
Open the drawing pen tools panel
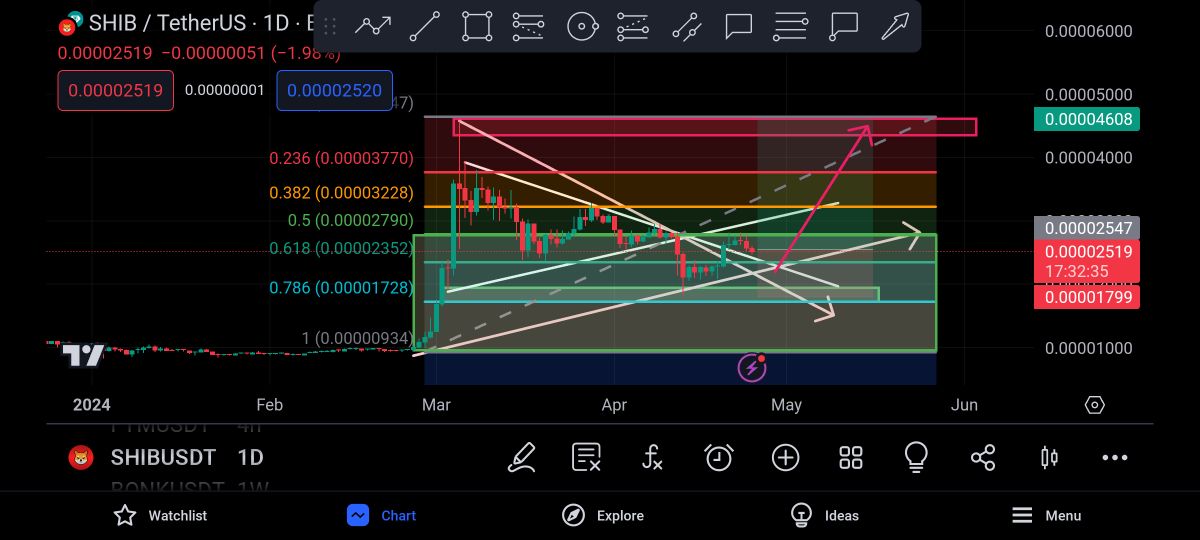[x=522, y=458]
